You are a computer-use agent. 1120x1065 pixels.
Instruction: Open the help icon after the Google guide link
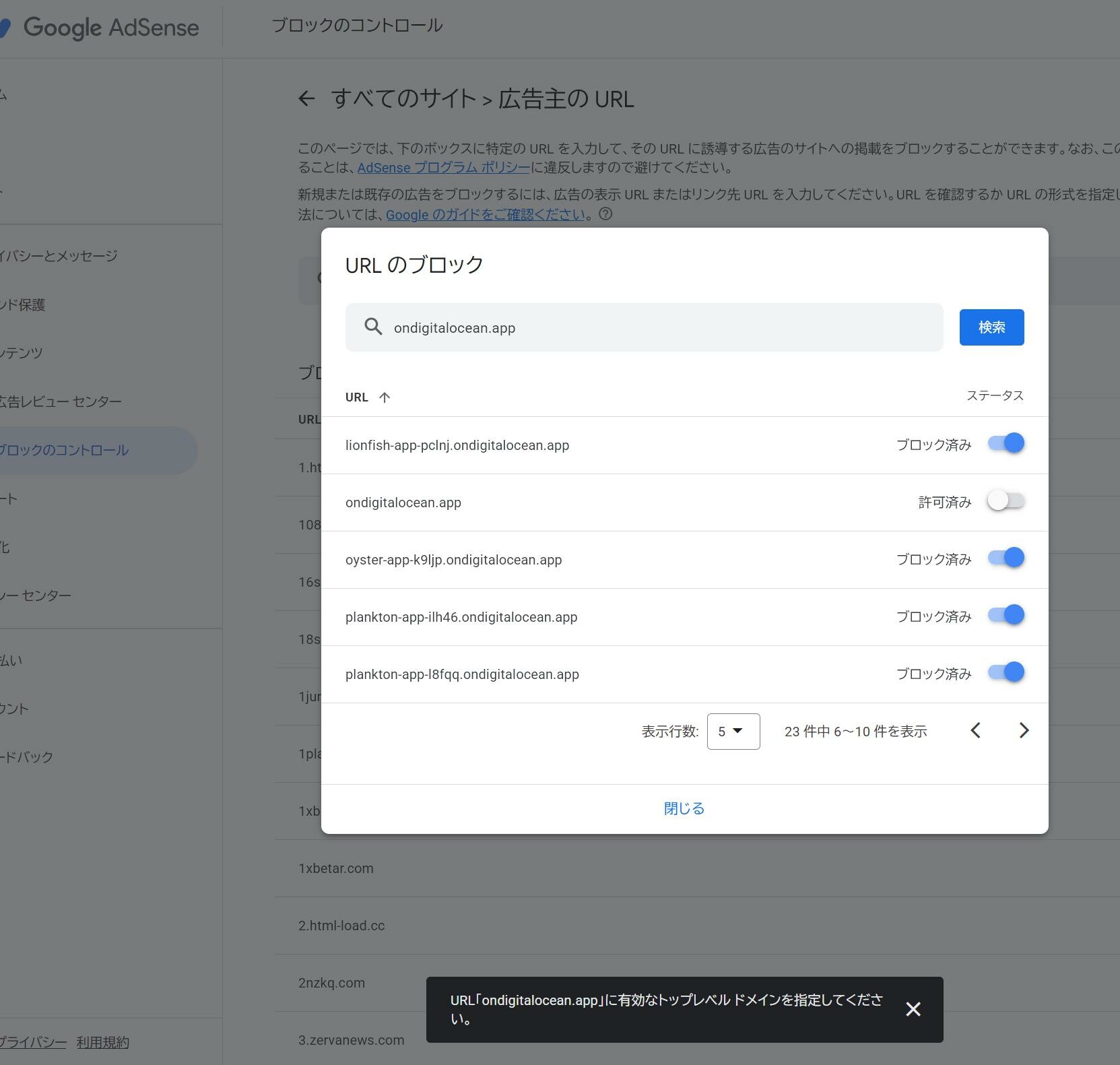(x=605, y=214)
